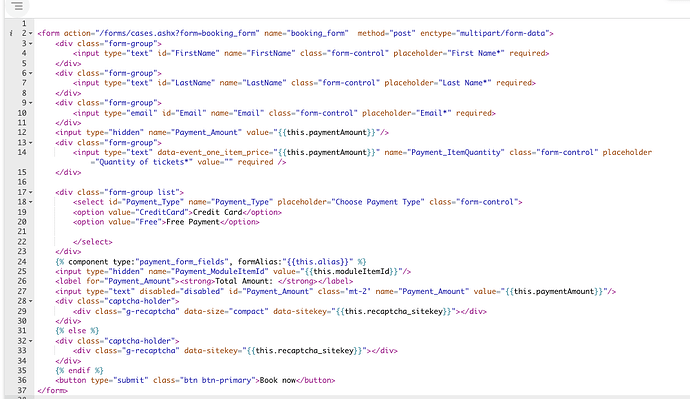690x399 pixels.
Task: Click the "{% else %}" template tag
Action: [77, 331]
